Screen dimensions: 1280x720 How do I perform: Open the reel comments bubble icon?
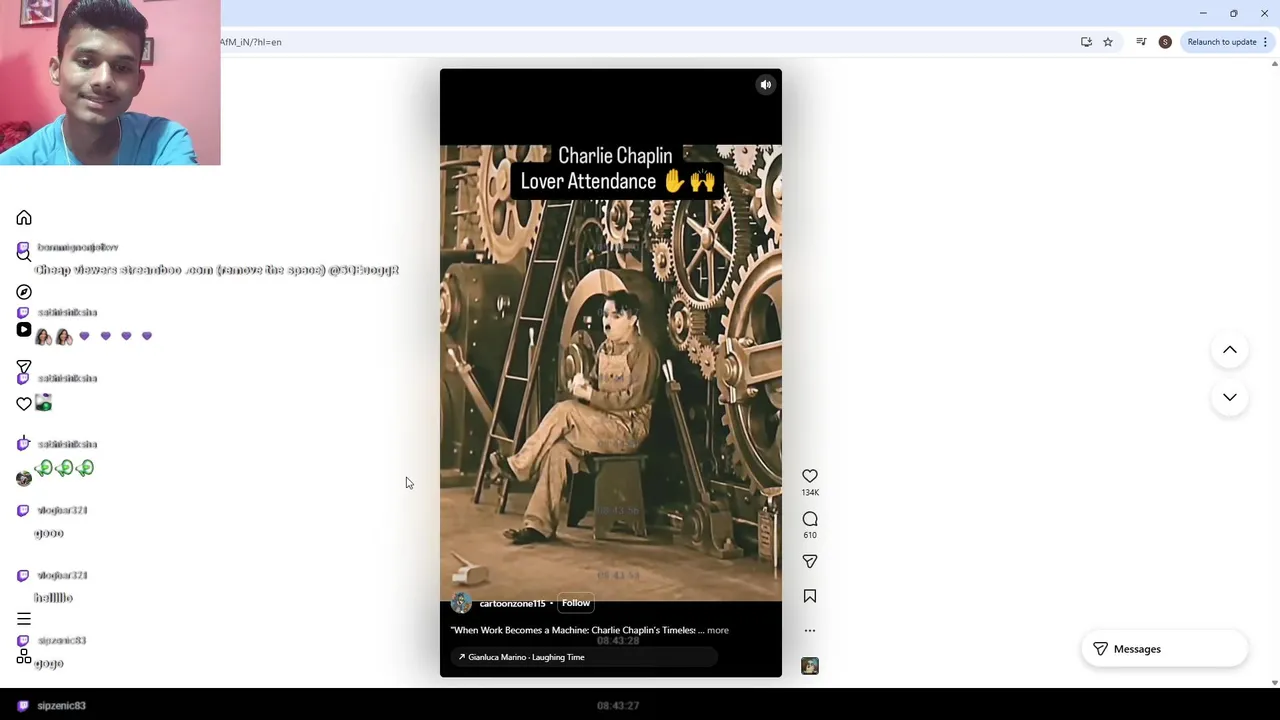coord(810,519)
